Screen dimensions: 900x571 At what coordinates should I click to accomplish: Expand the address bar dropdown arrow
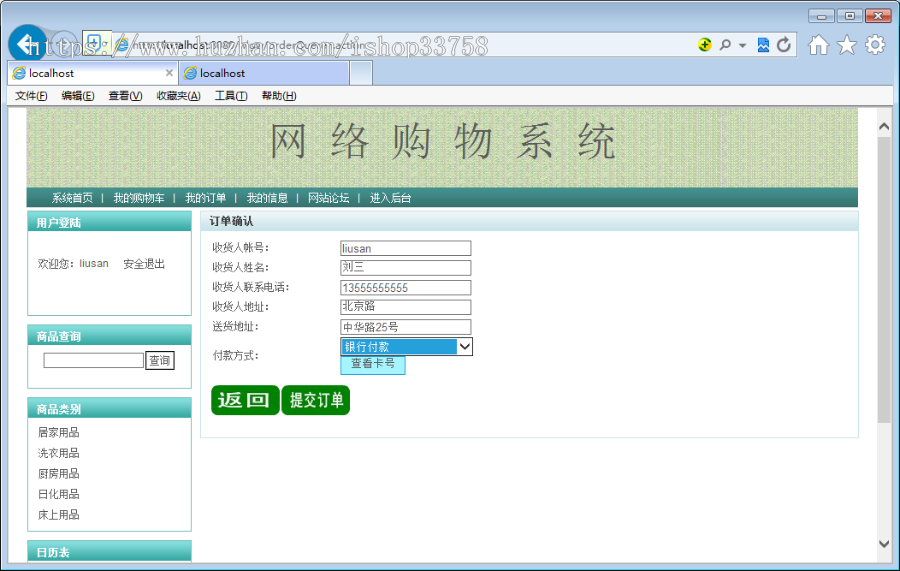(x=742, y=45)
